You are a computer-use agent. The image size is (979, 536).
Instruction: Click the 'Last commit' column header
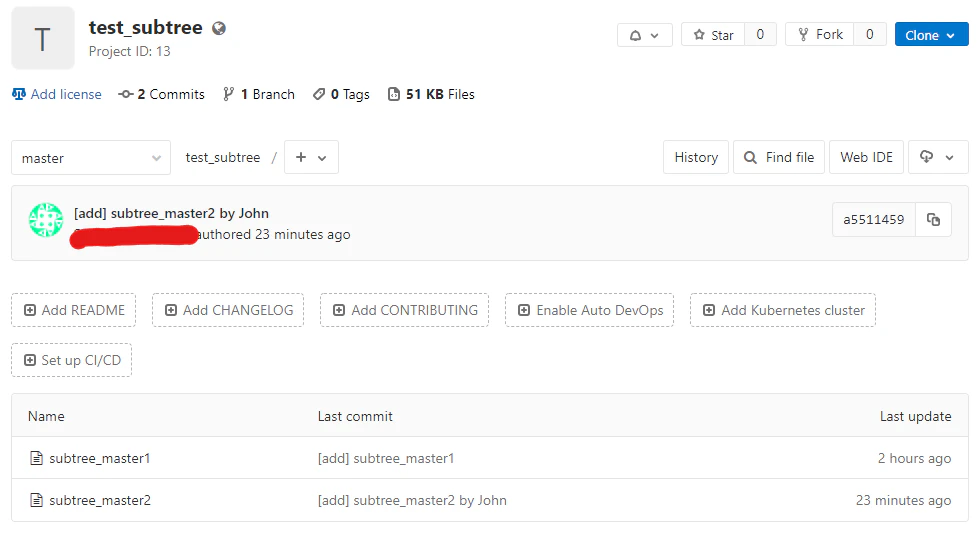355,416
